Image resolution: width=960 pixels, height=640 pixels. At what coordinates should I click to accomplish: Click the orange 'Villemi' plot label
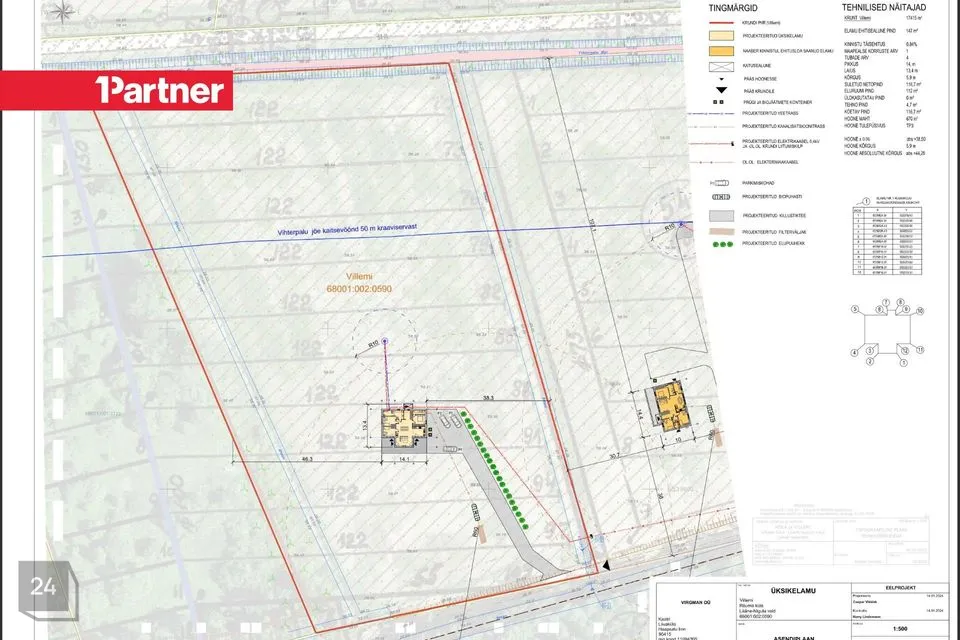tap(359, 276)
